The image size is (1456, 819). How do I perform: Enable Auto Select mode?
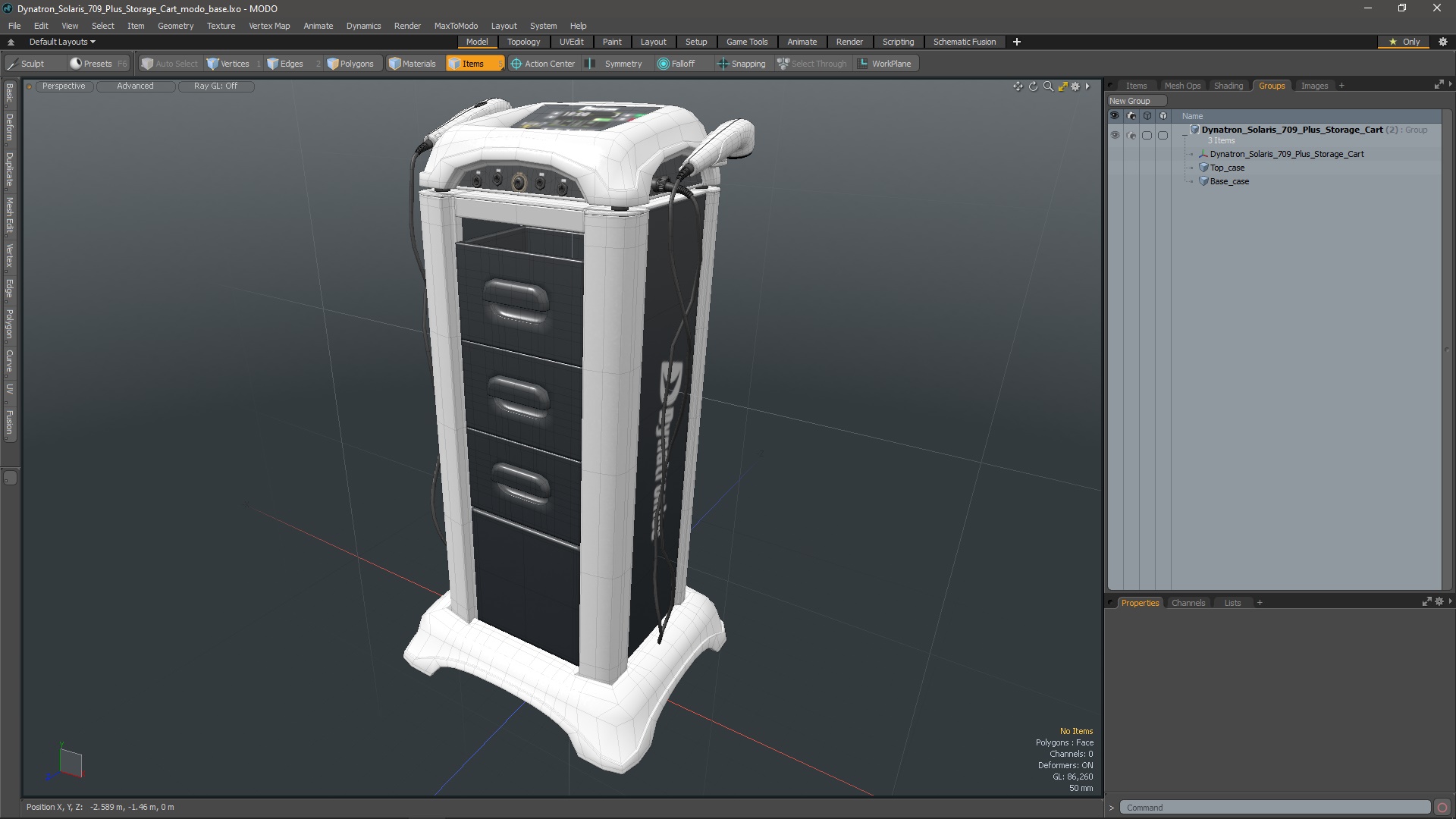tap(169, 64)
